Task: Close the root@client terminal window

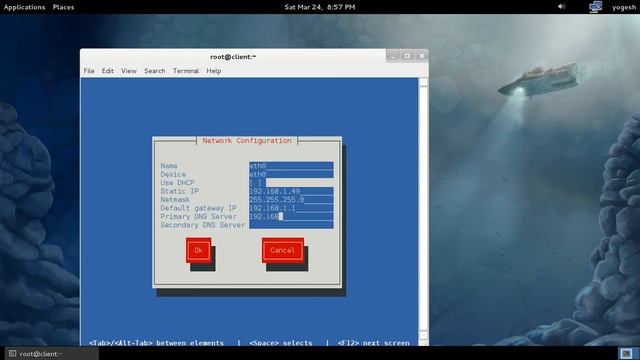Action: coord(422,56)
